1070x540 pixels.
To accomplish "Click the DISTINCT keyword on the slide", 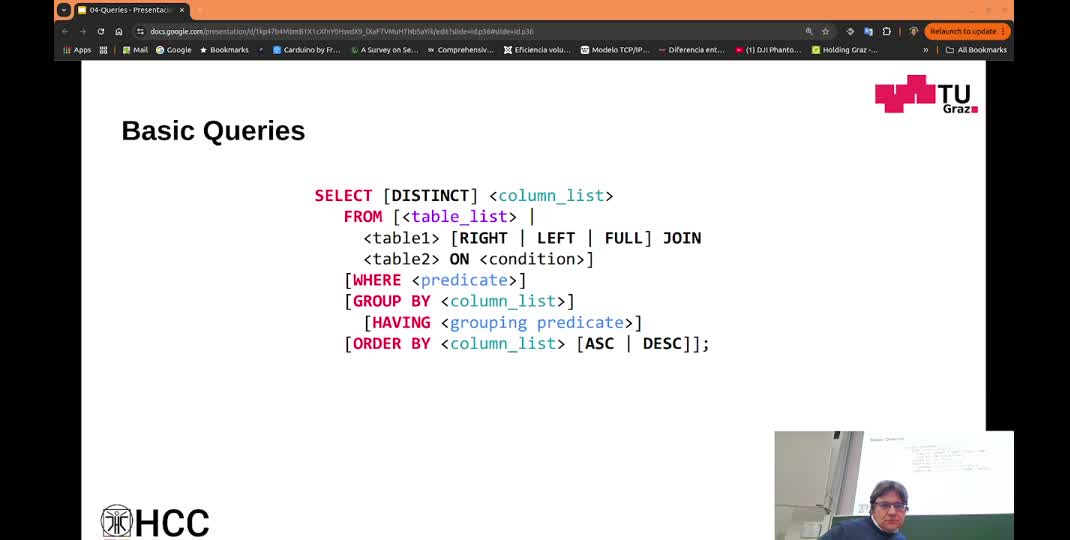I will coord(430,196).
